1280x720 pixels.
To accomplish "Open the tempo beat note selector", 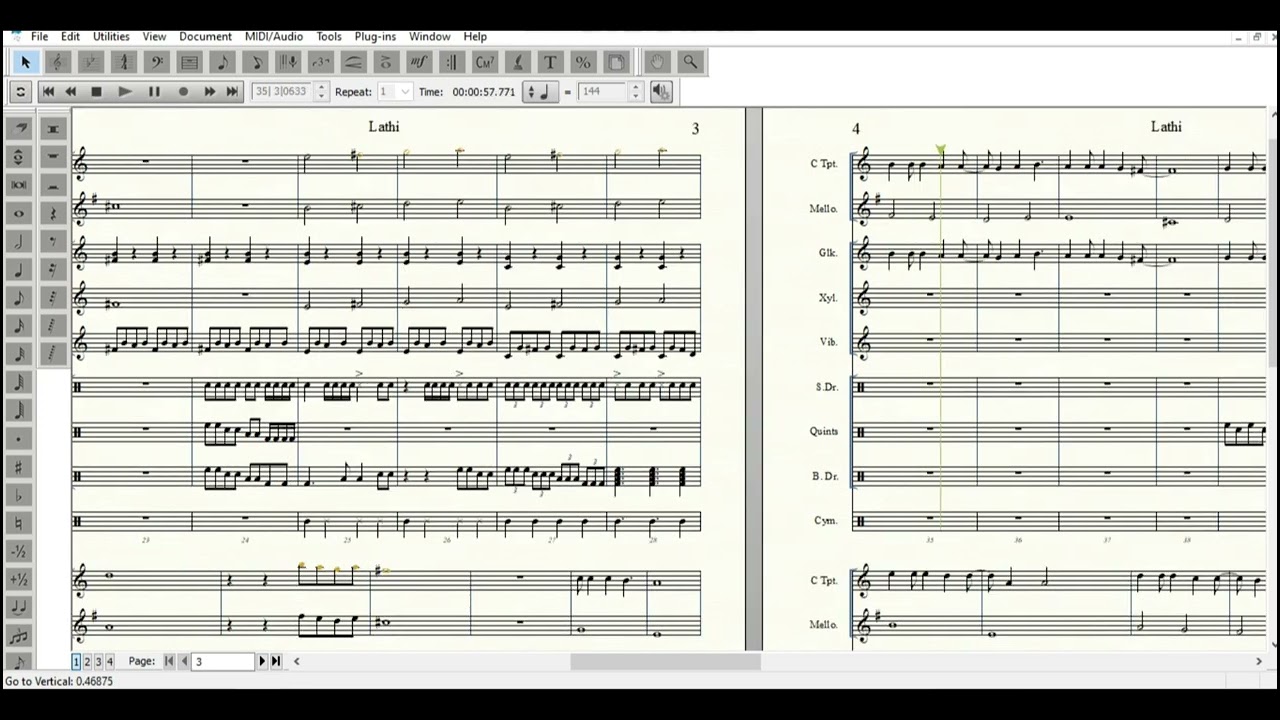I will (x=539, y=92).
